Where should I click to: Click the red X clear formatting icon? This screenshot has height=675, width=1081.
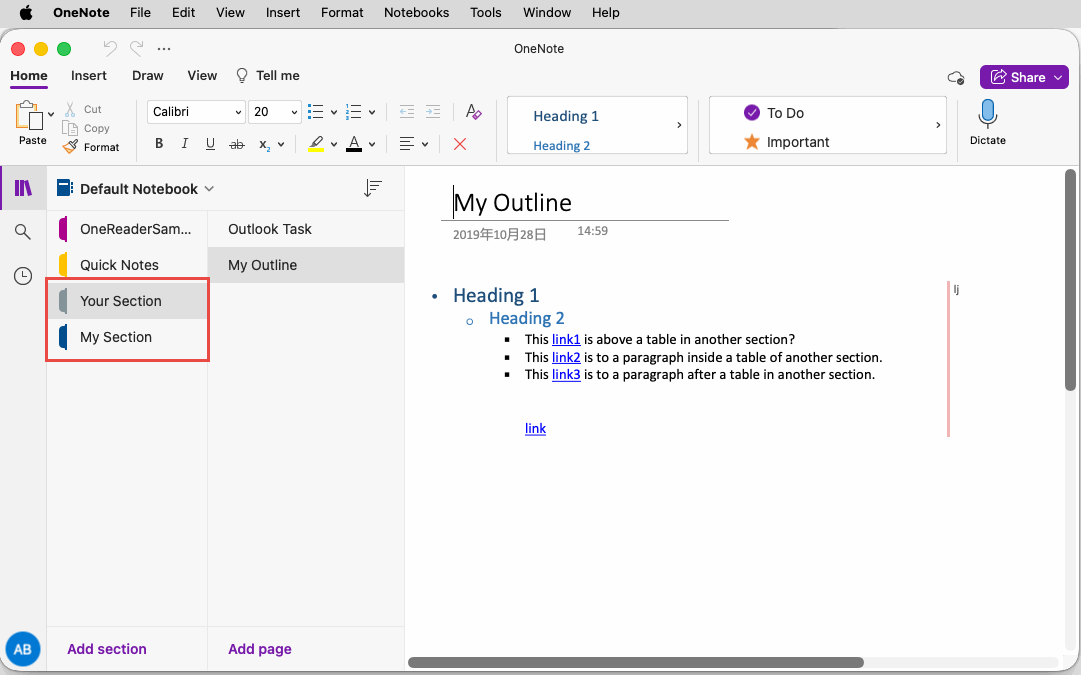[459, 144]
